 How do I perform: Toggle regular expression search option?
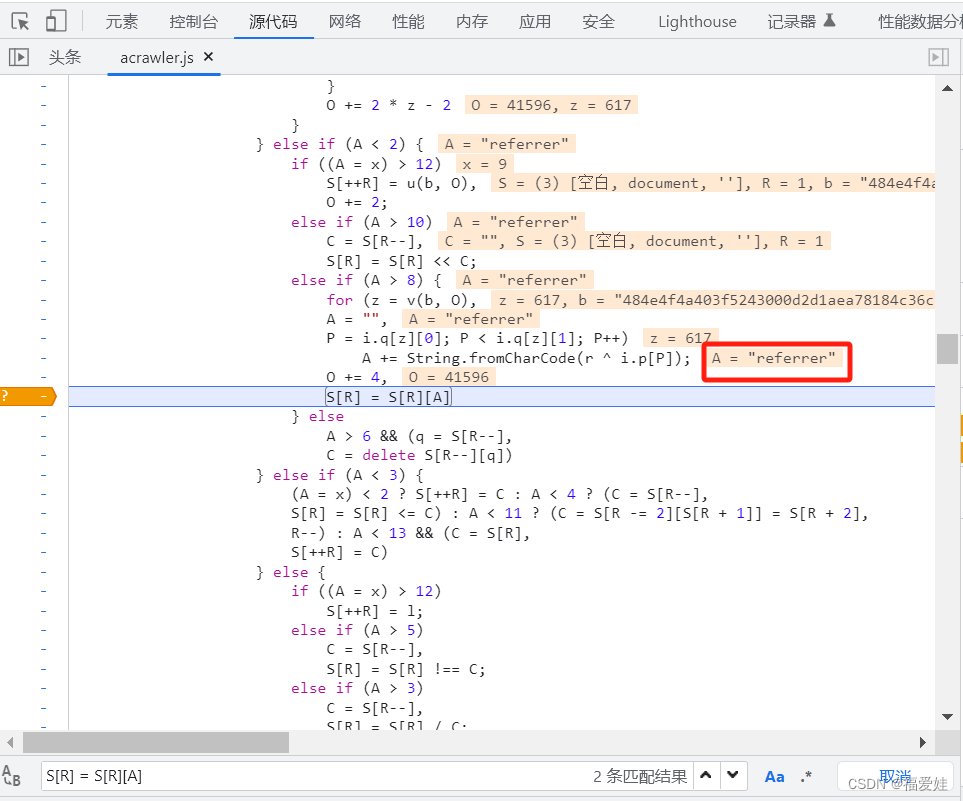coord(806,777)
